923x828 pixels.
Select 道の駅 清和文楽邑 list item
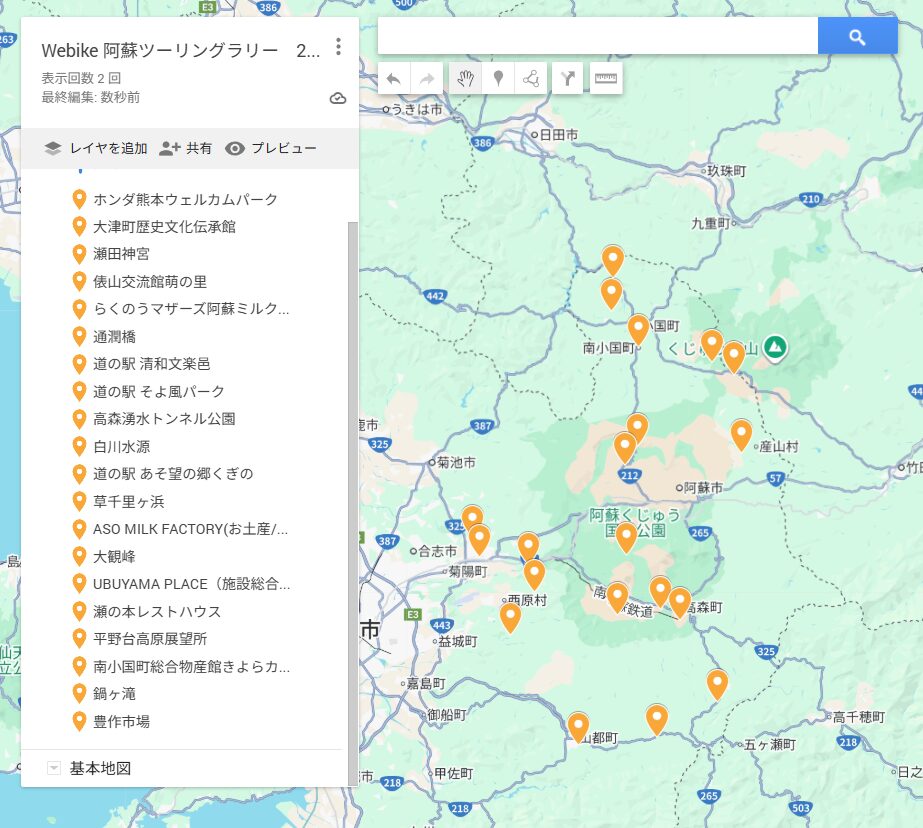pyautogui.click(x=151, y=364)
